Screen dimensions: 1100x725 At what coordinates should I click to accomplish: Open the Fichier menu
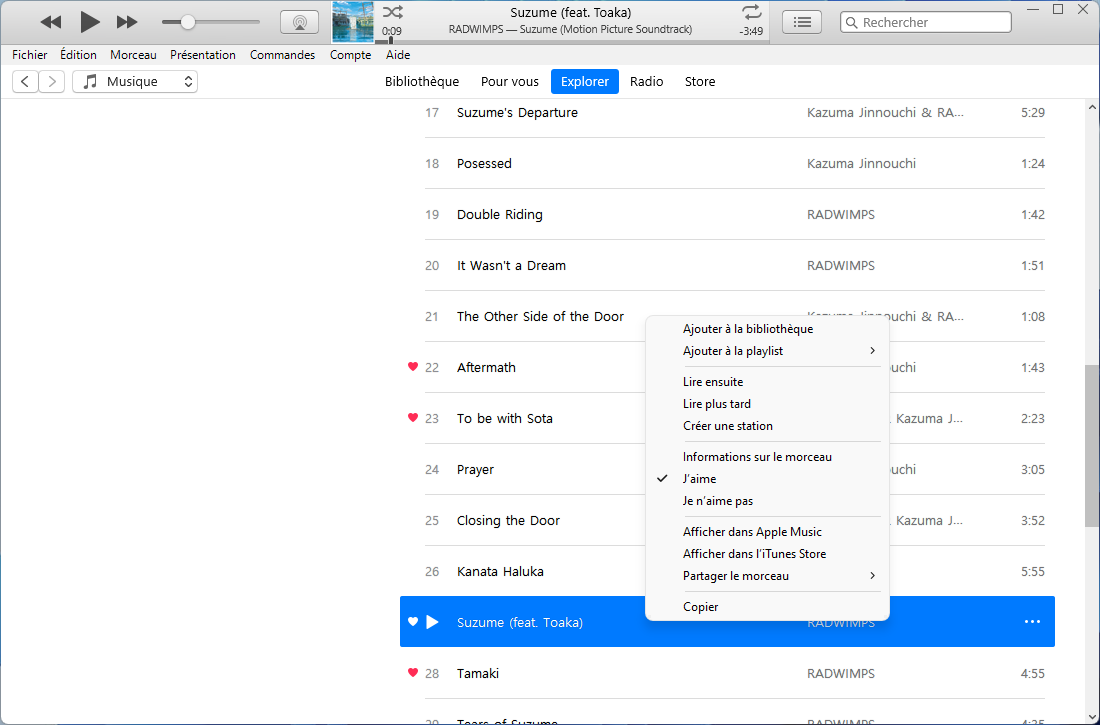pyautogui.click(x=29, y=55)
